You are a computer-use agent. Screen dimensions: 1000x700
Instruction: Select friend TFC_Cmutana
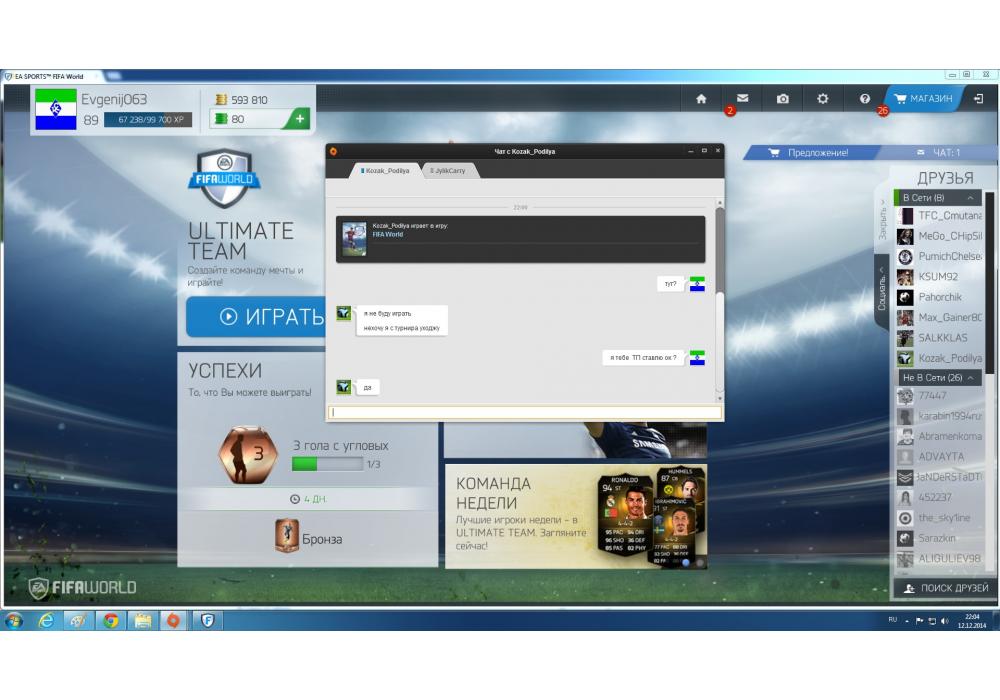pyautogui.click(x=939, y=216)
